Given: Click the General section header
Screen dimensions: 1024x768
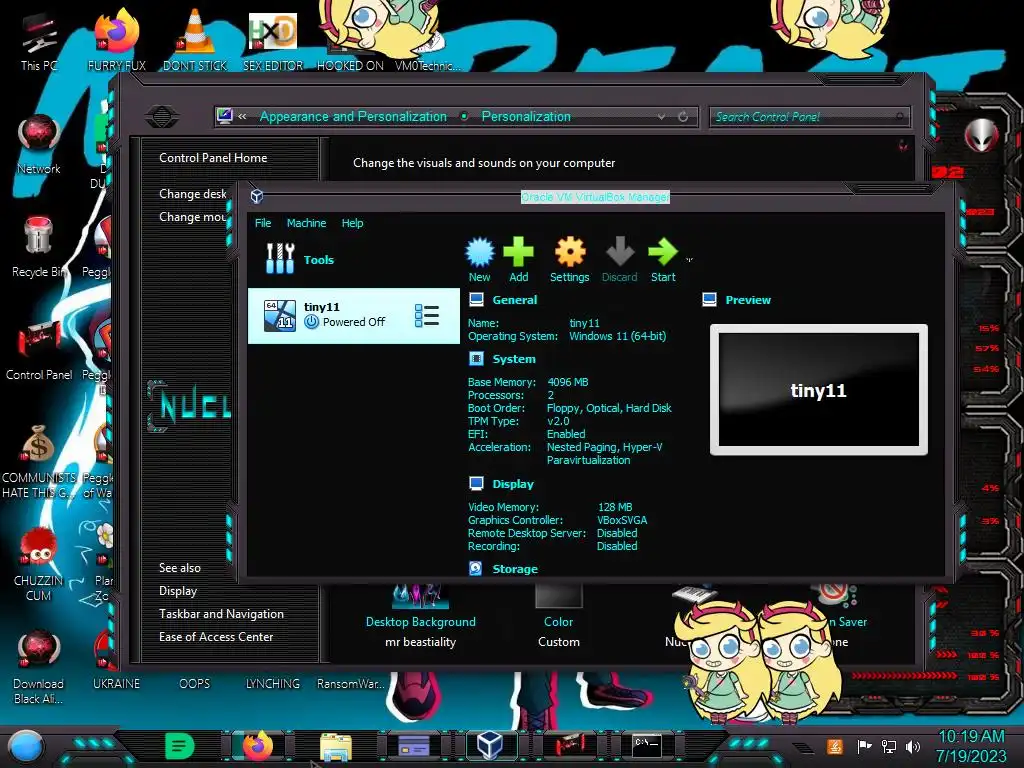Looking at the screenshot, I should pyautogui.click(x=515, y=300).
